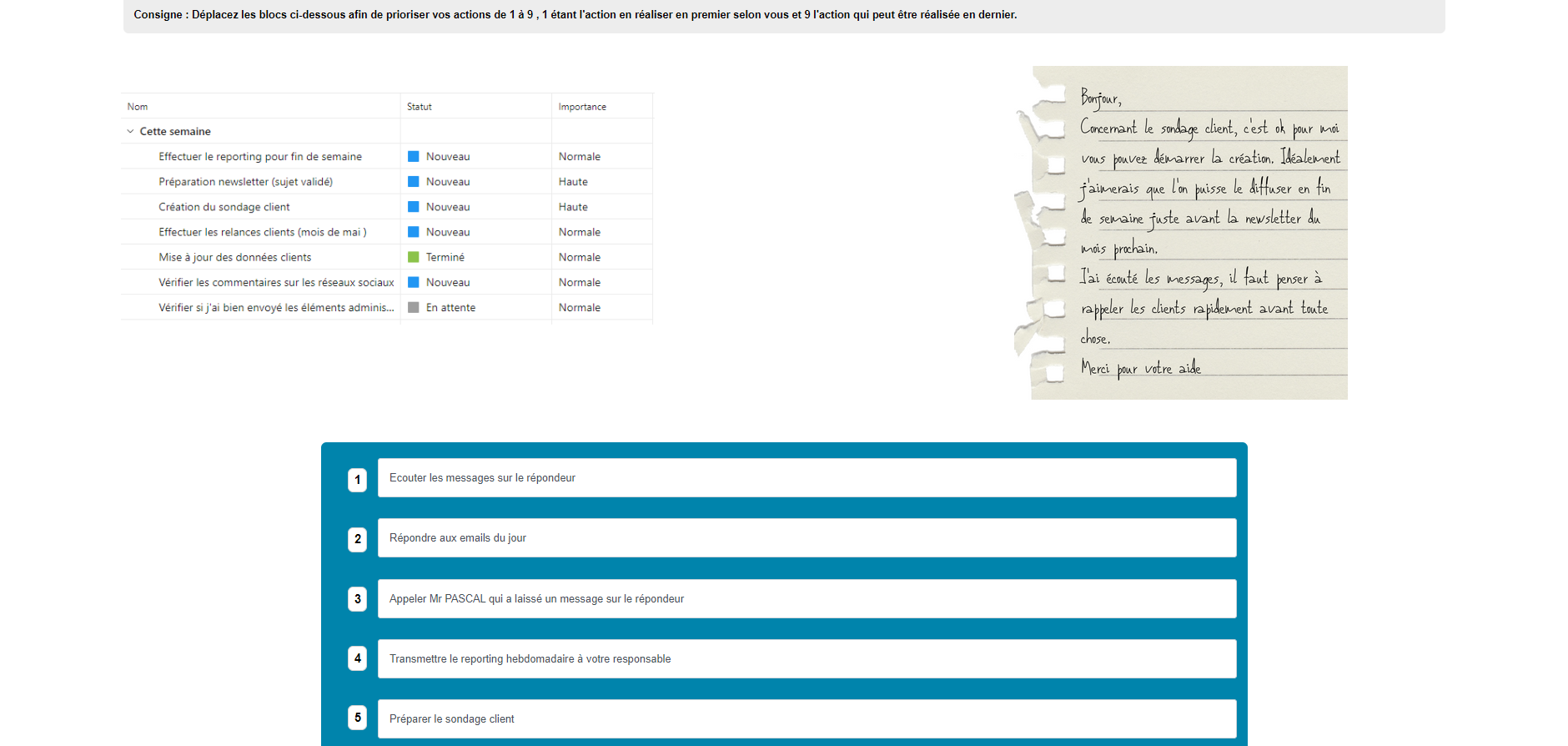Select the 'Répondre aux emails du jour' block
The image size is (1568, 746).
point(806,538)
